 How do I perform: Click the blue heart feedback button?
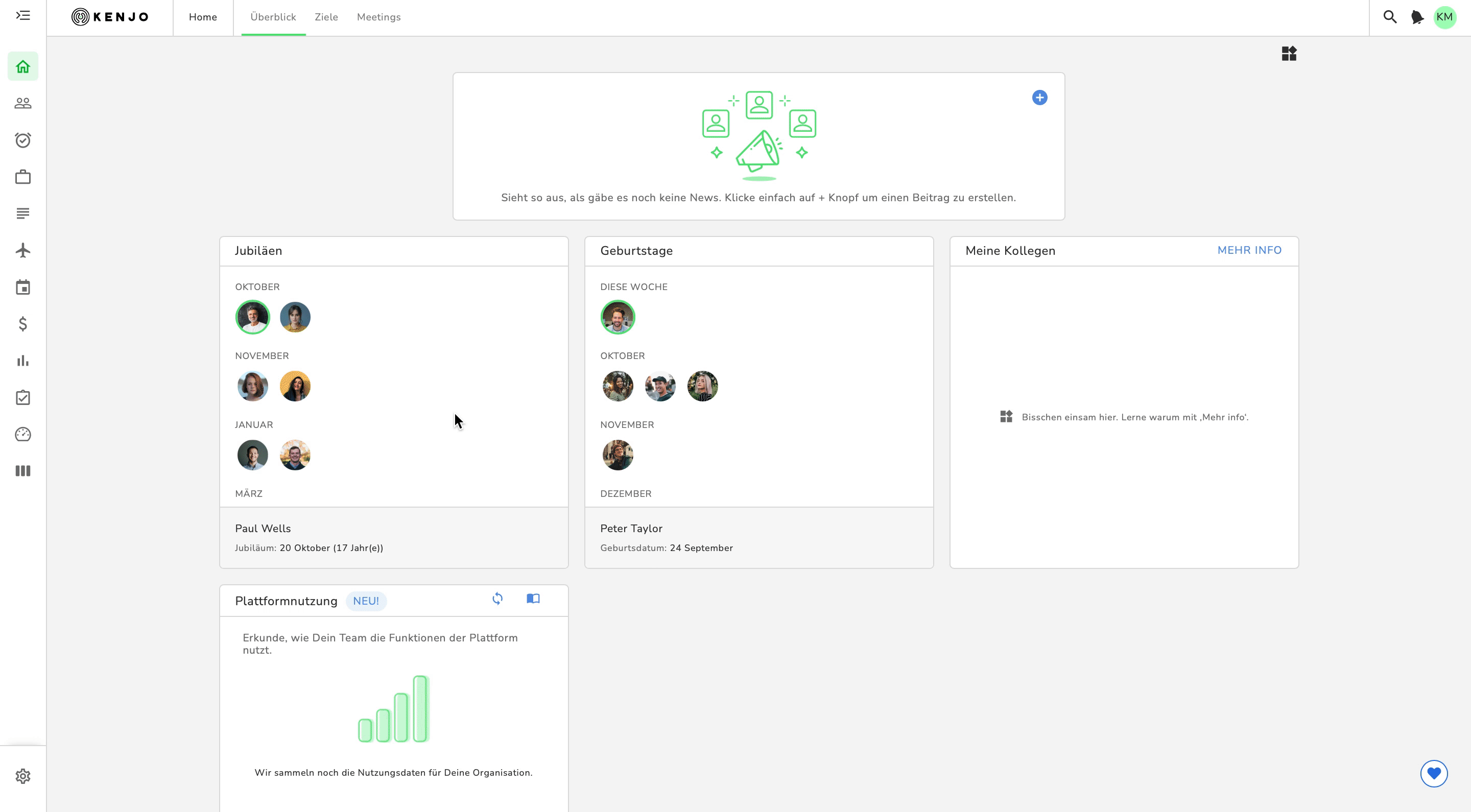point(1433,773)
